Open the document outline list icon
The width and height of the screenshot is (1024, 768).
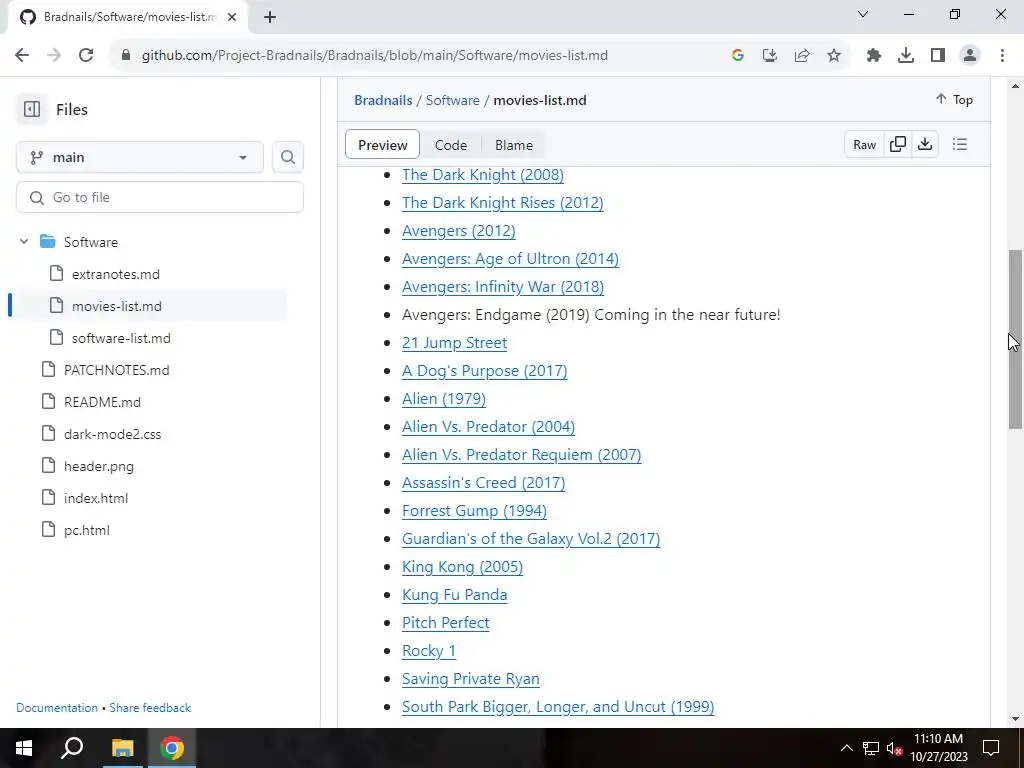point(959,144)
